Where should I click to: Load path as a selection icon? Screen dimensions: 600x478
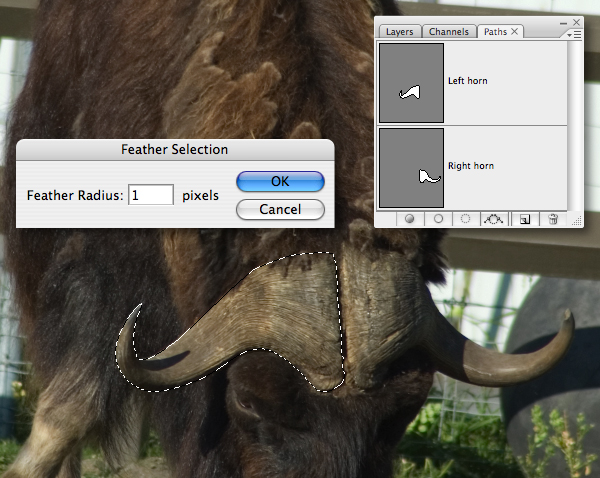coord(465,219)
